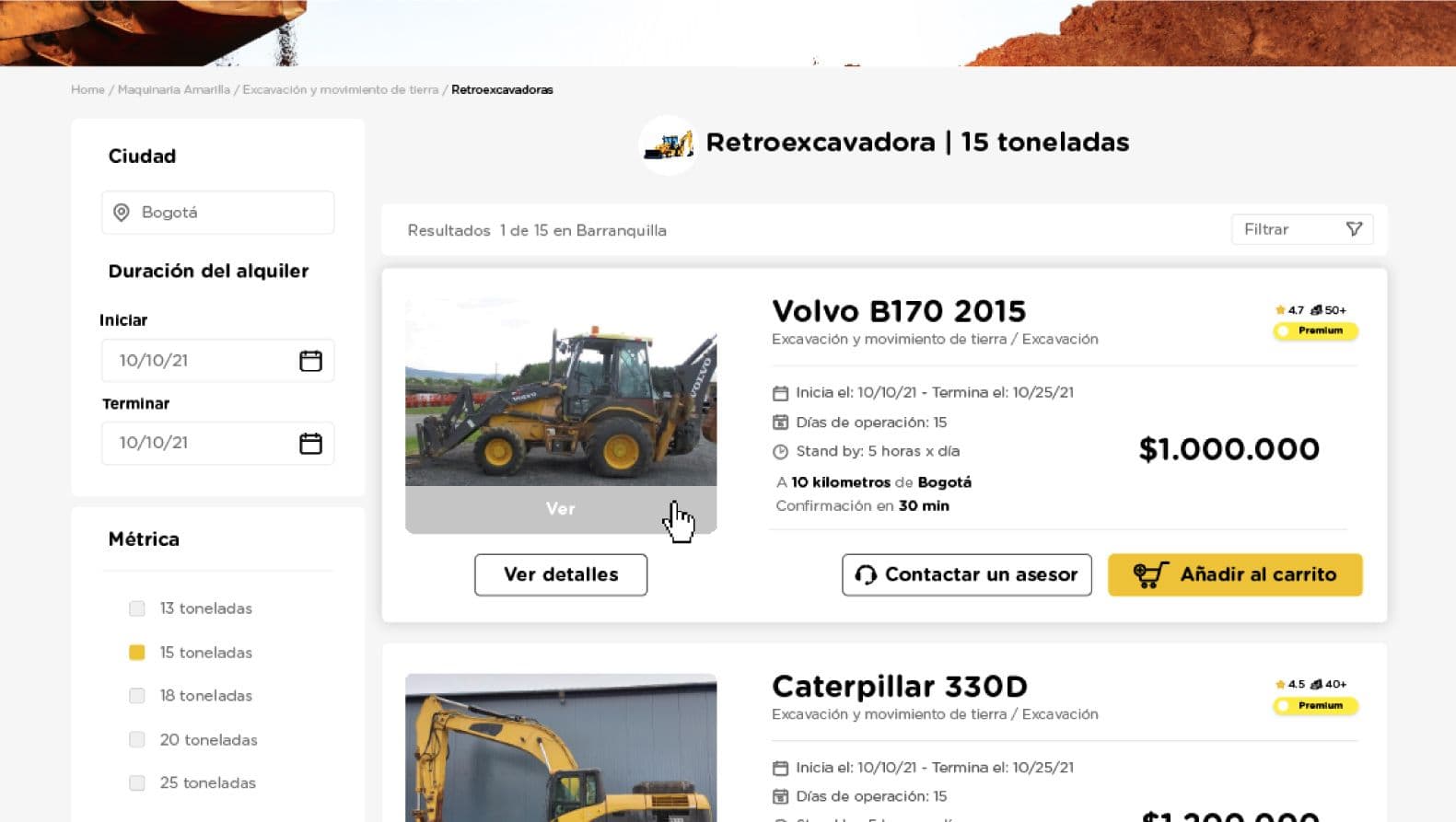The width and height of the screenshot is (1456, 822).
Task: Click the backhoe icon beside the page title
Action: coord(669,145)
